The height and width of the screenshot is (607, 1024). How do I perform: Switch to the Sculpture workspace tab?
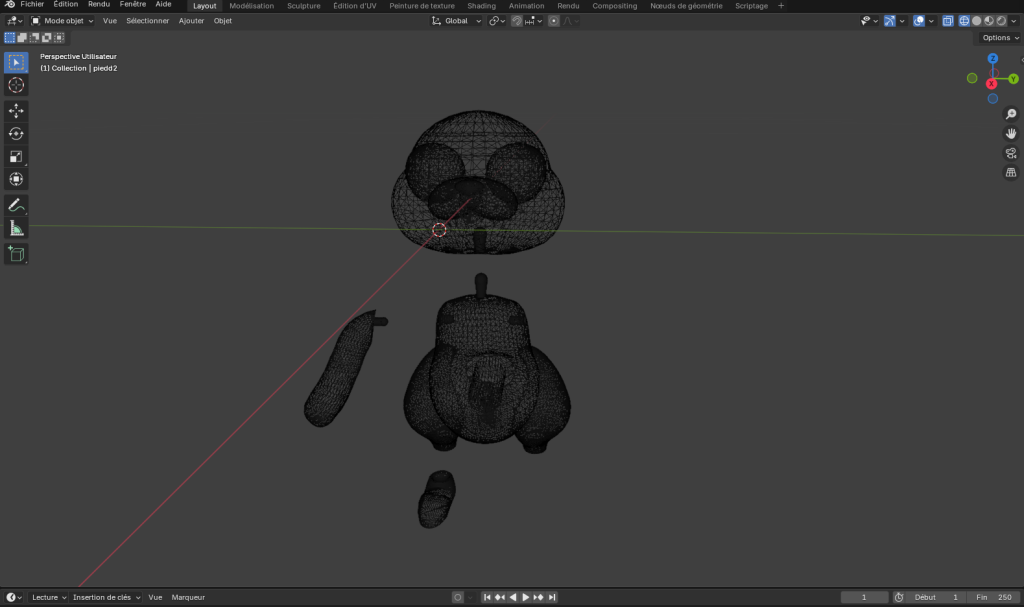click(x=304, y=5)
